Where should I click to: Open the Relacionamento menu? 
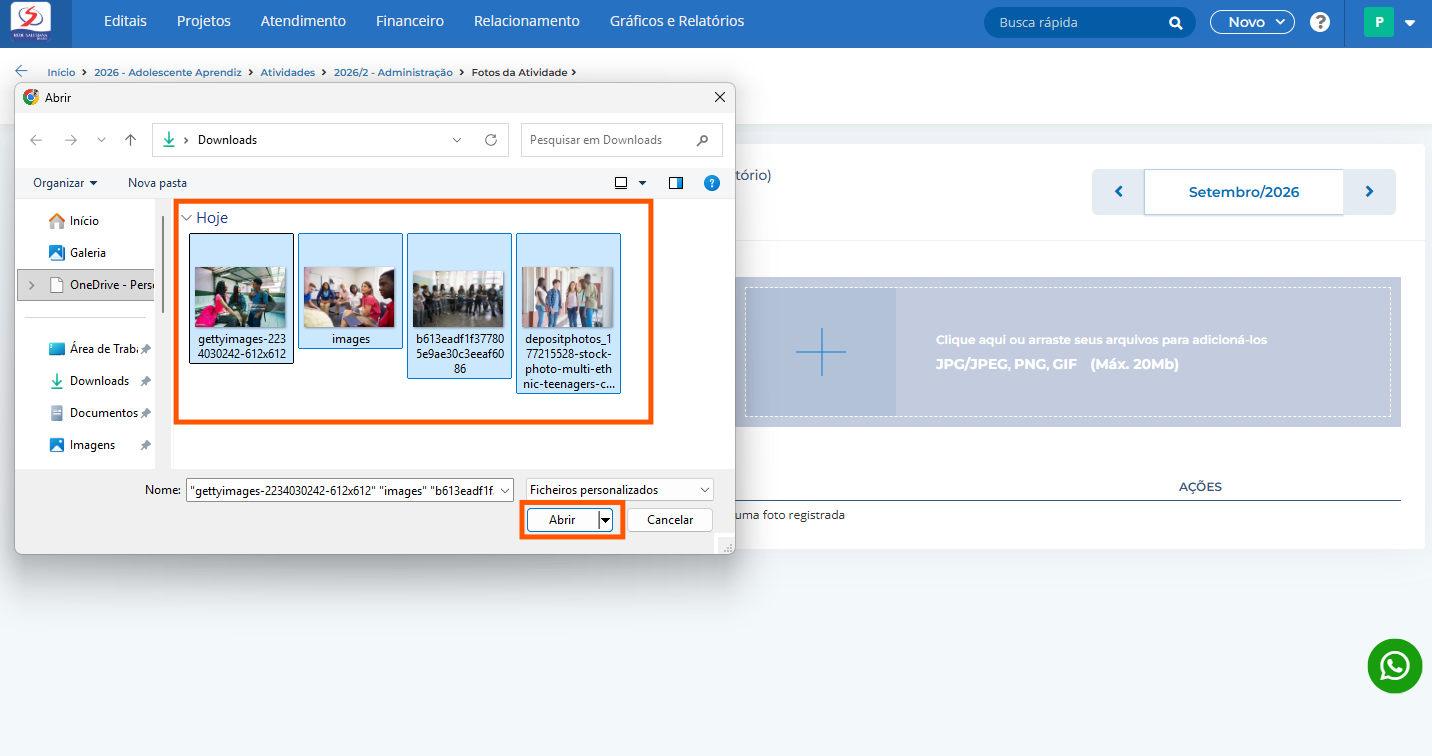coord(527,21)
